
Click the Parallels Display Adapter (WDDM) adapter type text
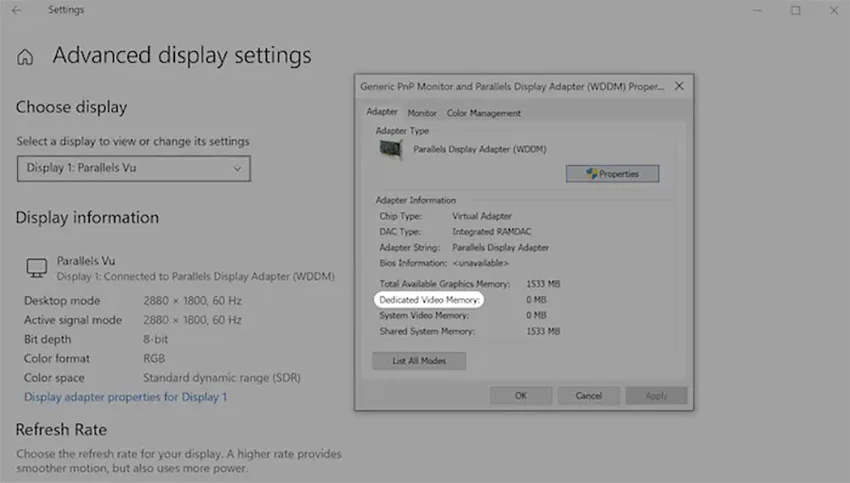click(480, 149)
